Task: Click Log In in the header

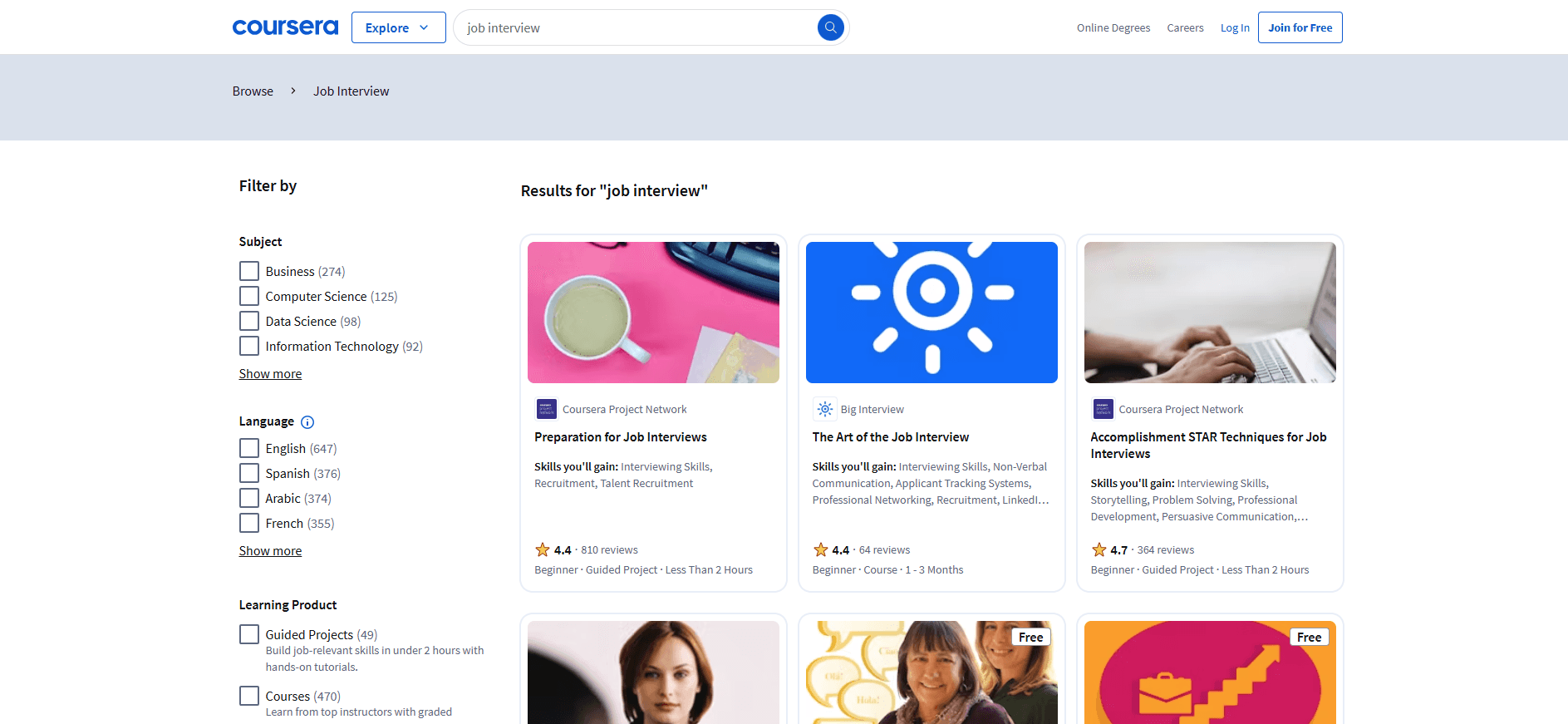Action: click(x=1235, y=28)
